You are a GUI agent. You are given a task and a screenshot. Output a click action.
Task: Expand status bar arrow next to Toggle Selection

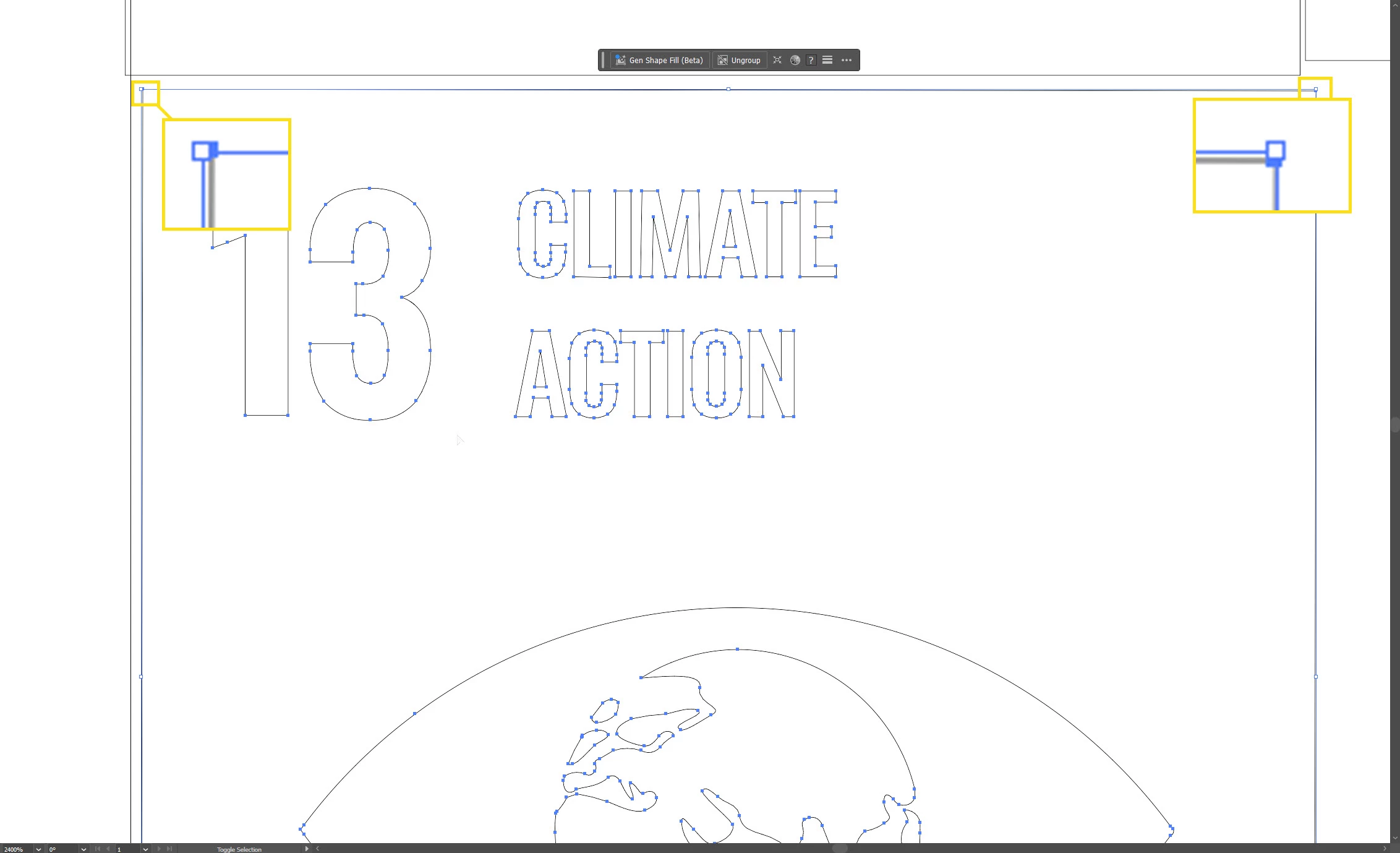[307, 849]
